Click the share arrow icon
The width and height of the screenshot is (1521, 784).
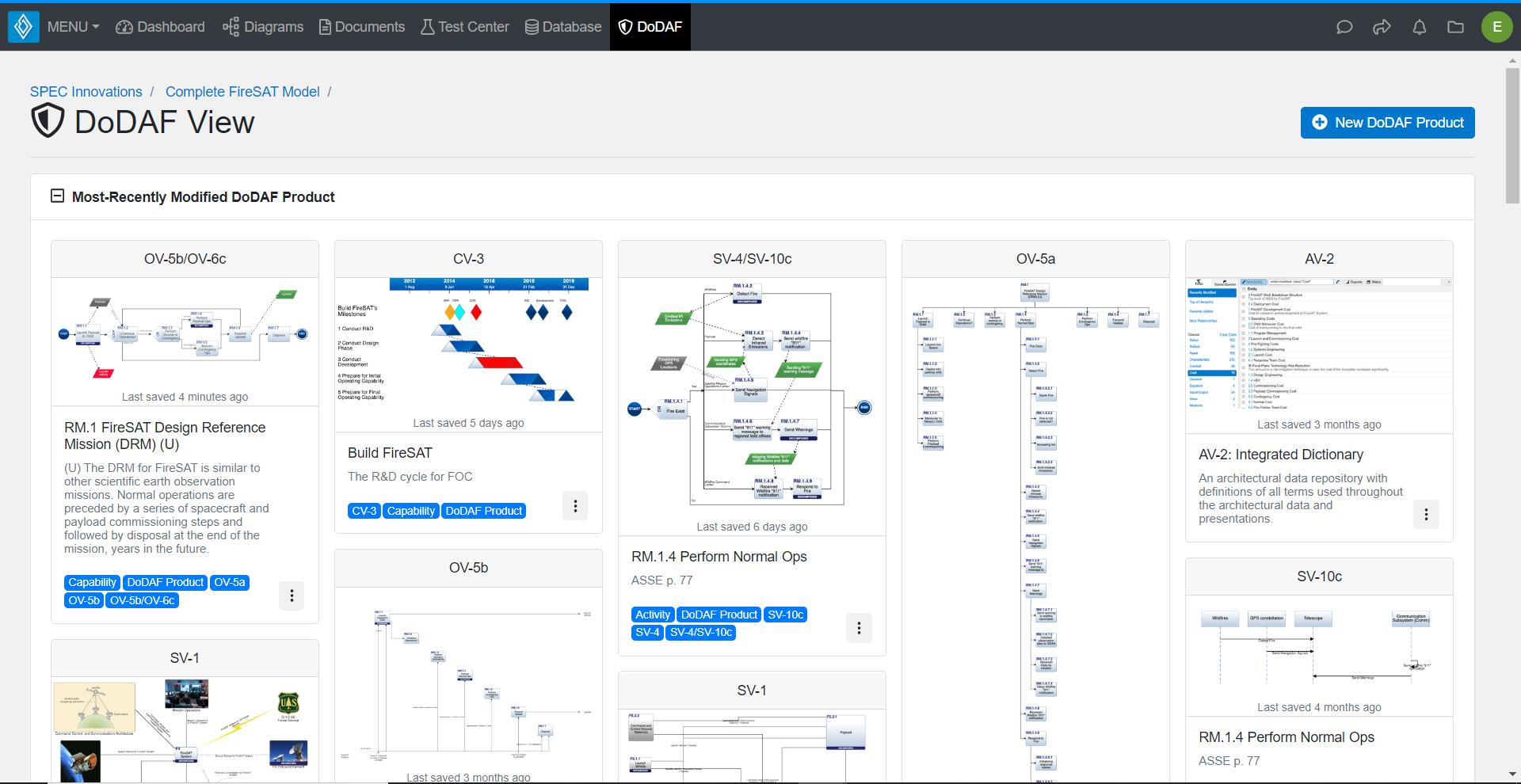pyautogui.click(x=1382, y=26)
